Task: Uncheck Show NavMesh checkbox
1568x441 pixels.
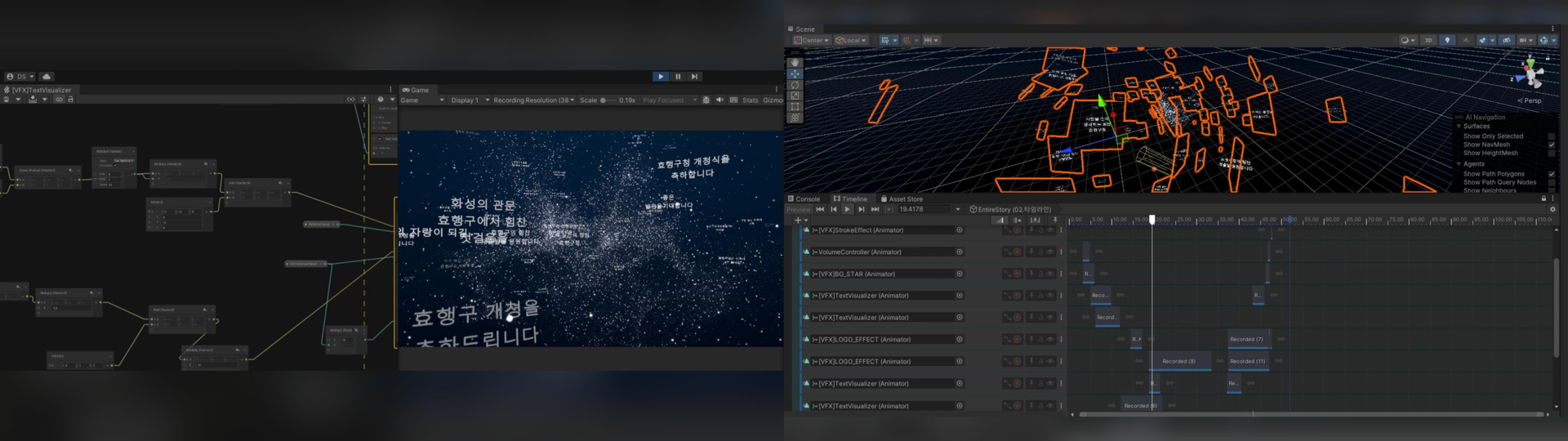Action: point(1551,145)
